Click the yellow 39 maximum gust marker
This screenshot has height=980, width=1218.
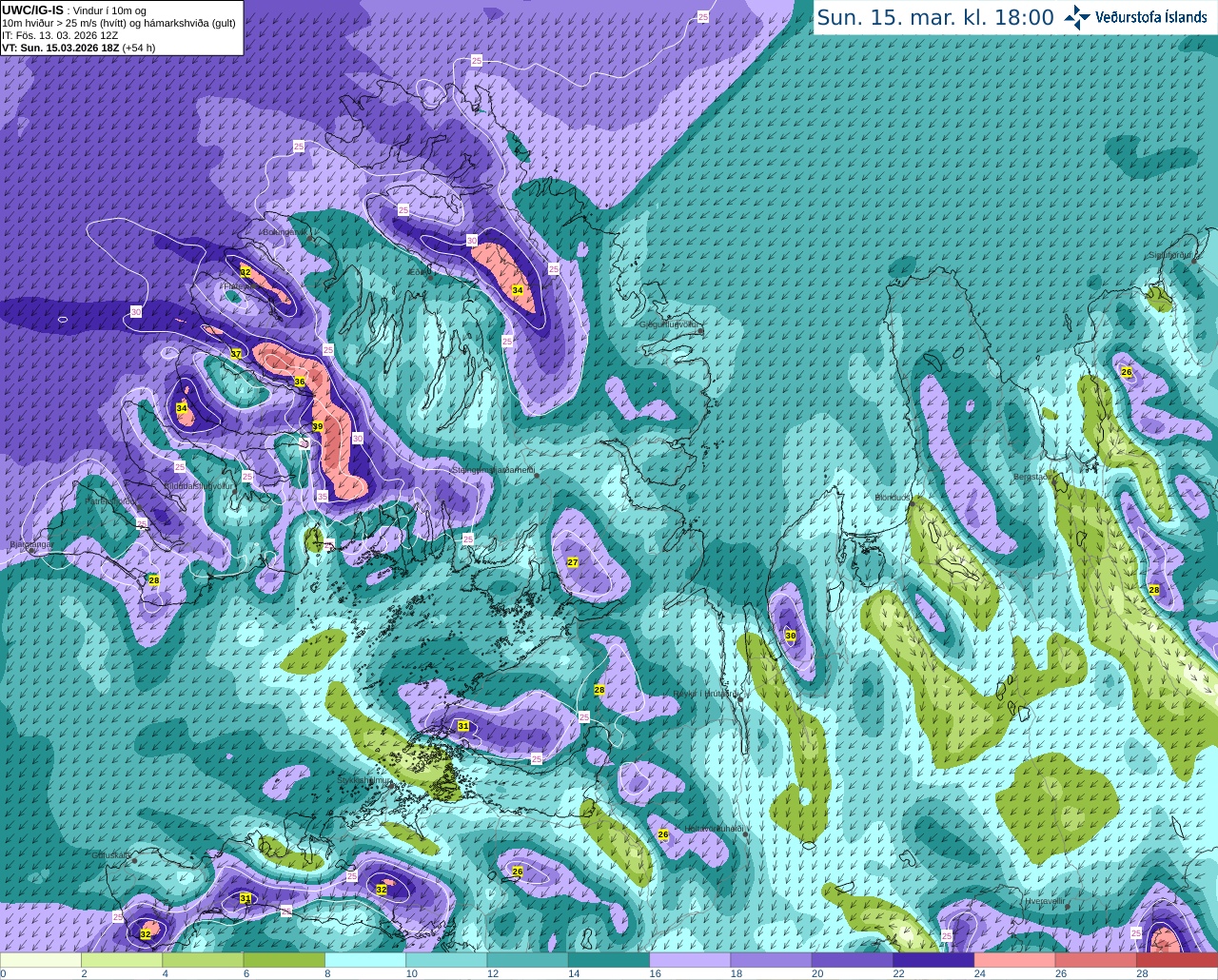(318, 426)
